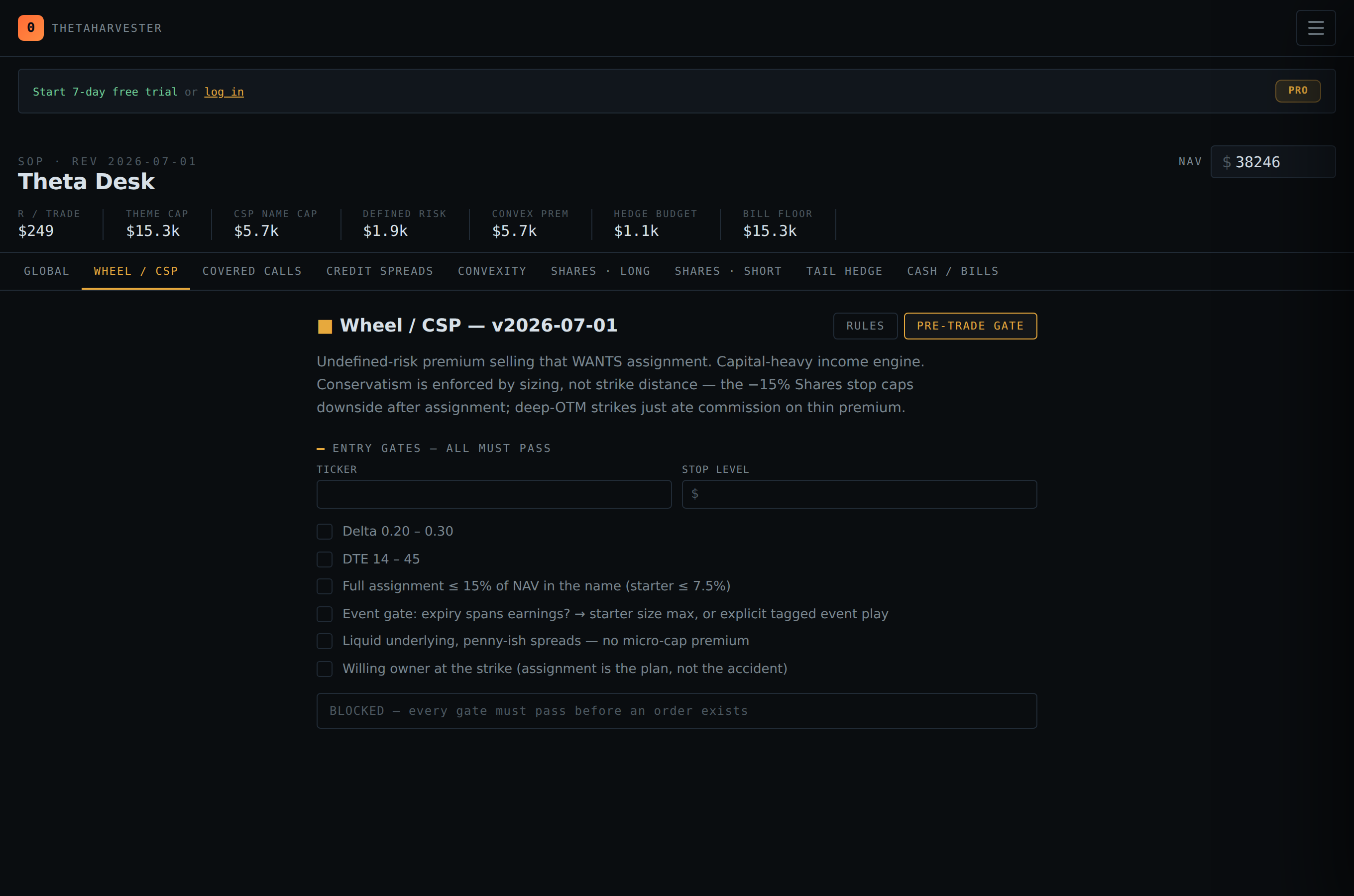Click the Hedge Budget $1.1k value
The image size is (1354, 896).
pos(637,231)
